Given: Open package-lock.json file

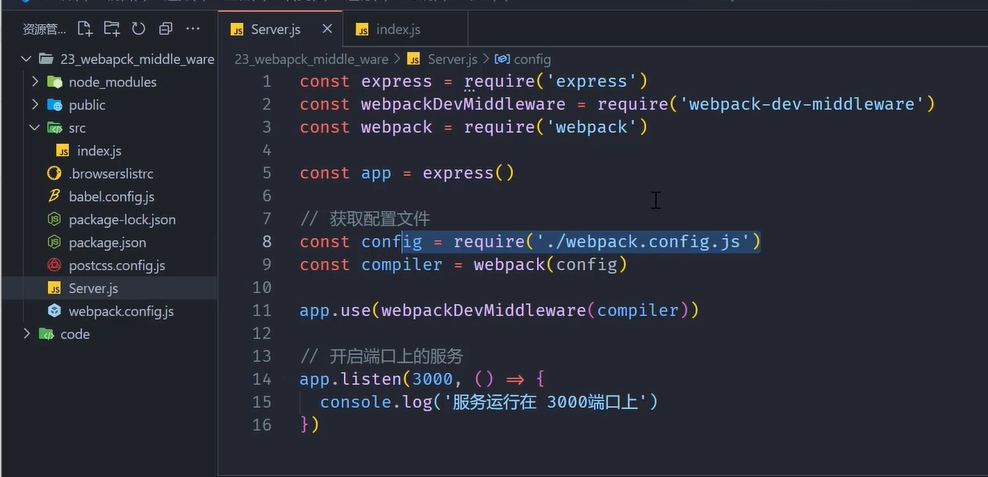Looking at the screenshot, I should click(122, 220).
